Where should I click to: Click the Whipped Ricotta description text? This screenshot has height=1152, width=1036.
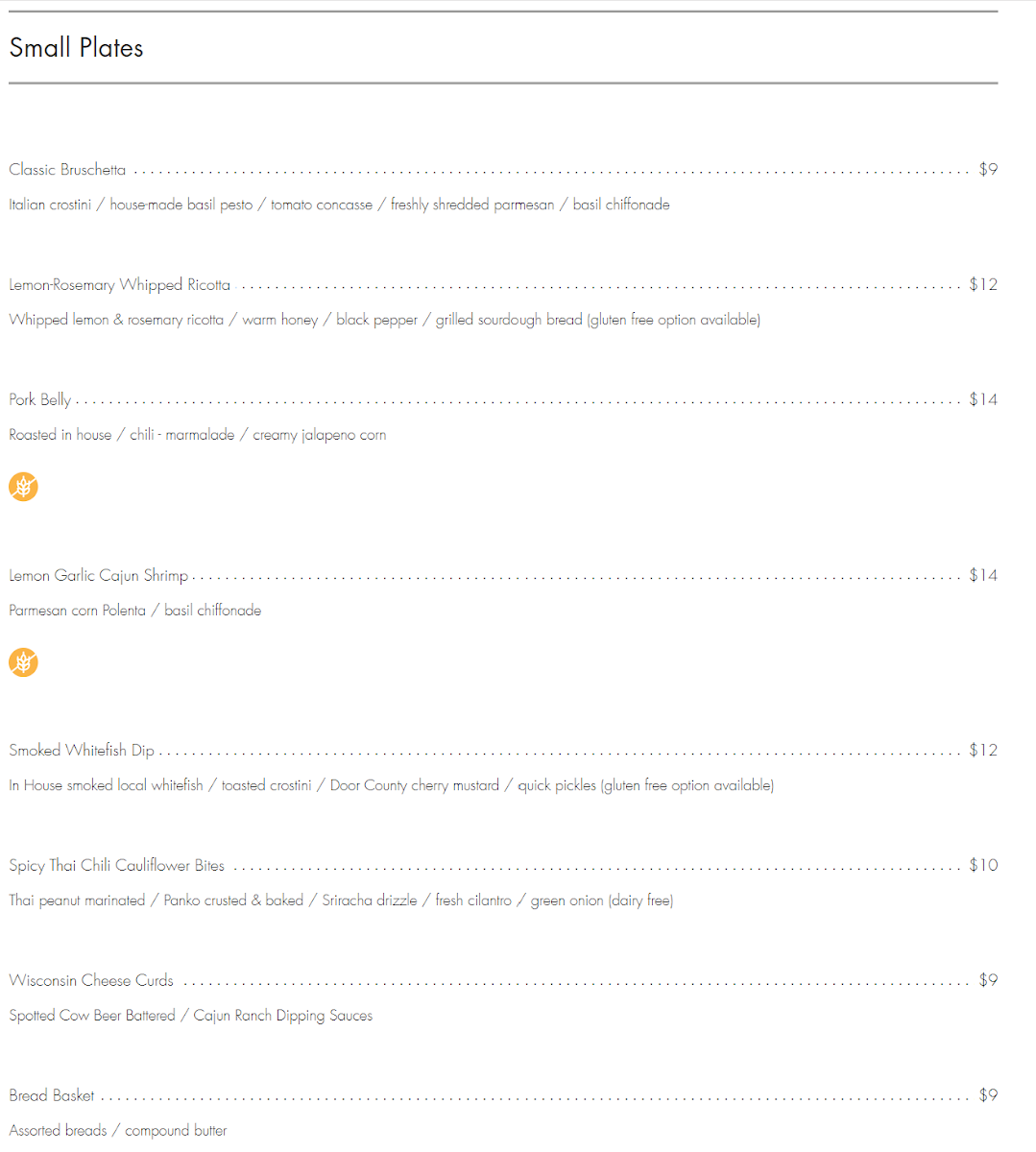385,320
